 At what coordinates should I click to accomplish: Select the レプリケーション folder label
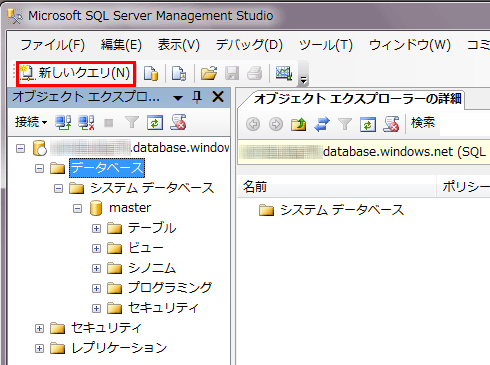119,348
